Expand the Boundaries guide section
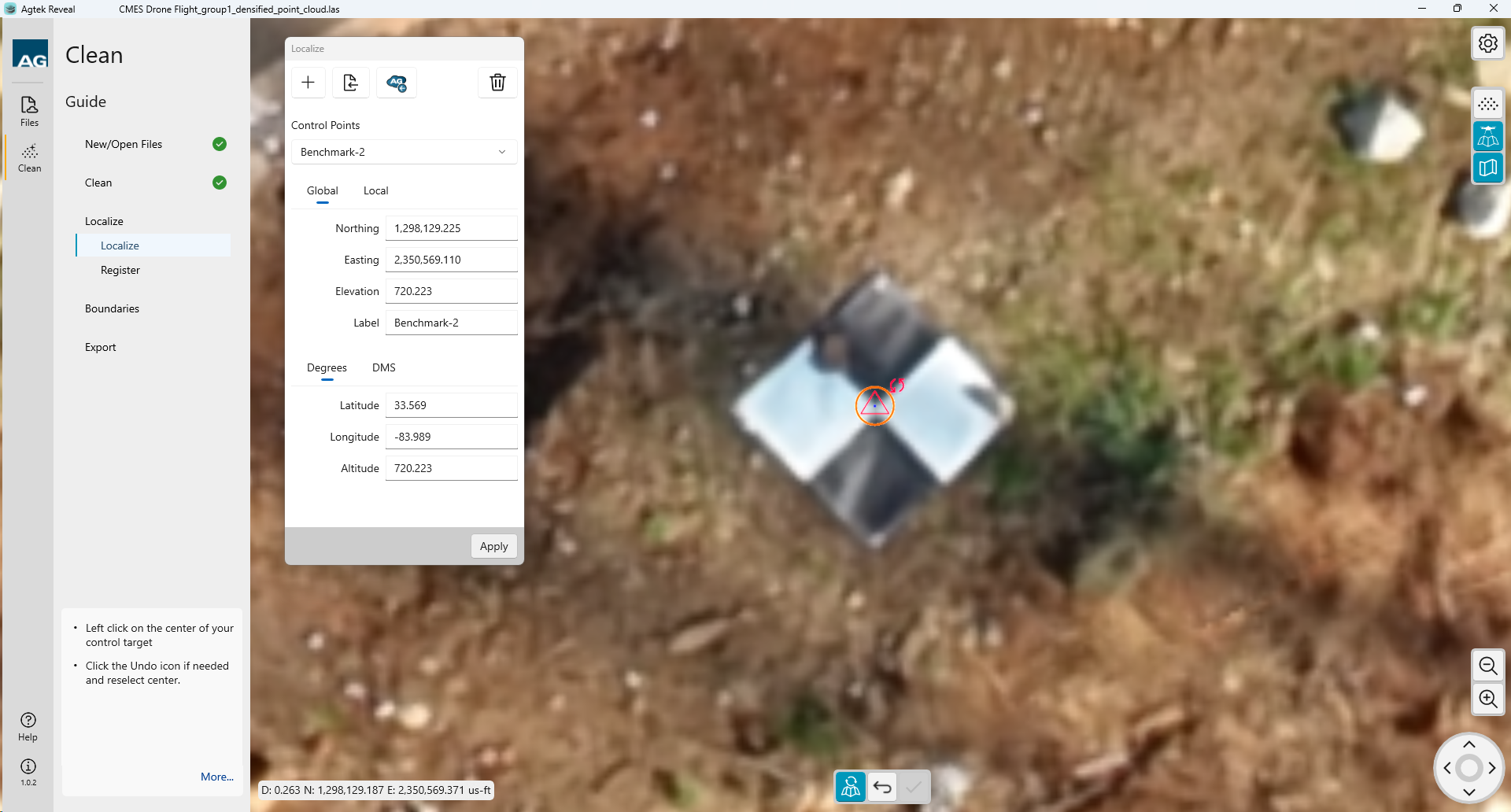This screenshot has height=812, width=1511. coord(112,308)
